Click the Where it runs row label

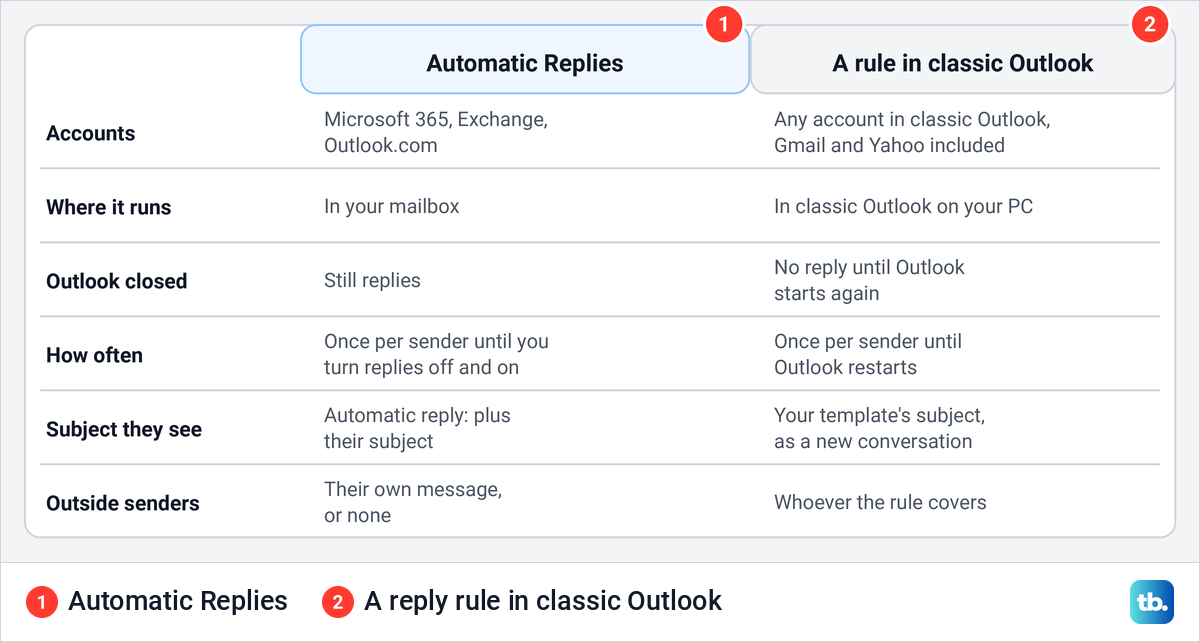click(x=109, y=207)
